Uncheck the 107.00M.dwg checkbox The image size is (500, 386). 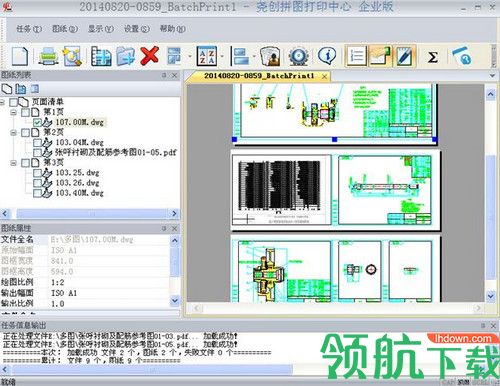pyautogui.click(x=37, y=122)
